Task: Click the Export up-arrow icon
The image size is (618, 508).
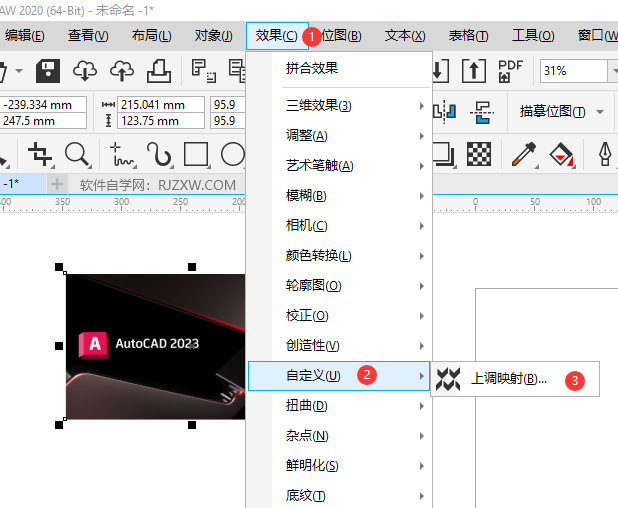Action: [473, 71]
